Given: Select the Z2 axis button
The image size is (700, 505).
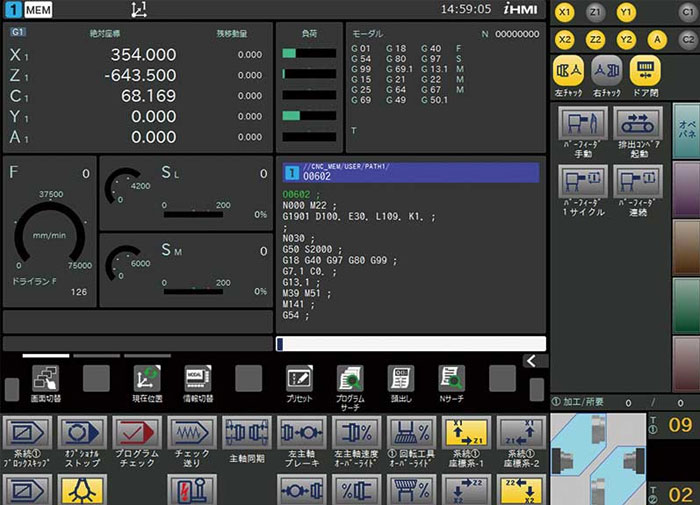Looking at the screenshot, I should (x=596, y=39).
